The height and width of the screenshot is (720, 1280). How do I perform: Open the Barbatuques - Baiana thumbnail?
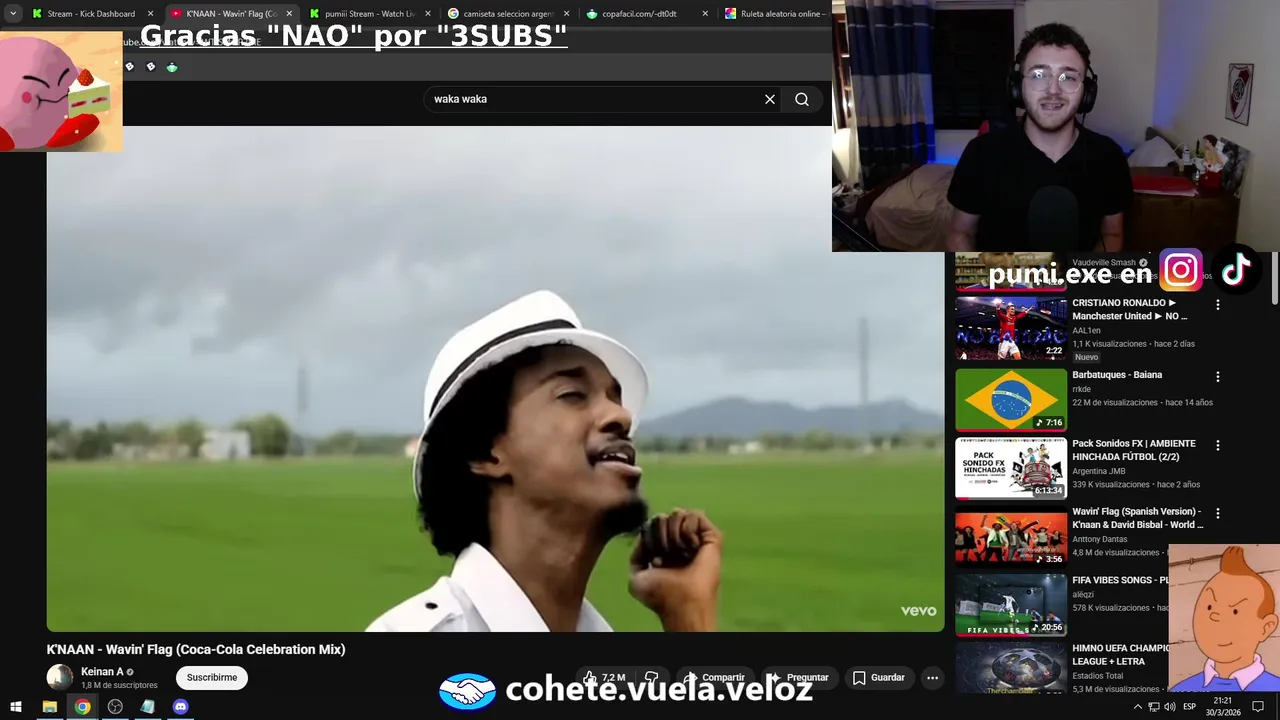pos(1011,400)
